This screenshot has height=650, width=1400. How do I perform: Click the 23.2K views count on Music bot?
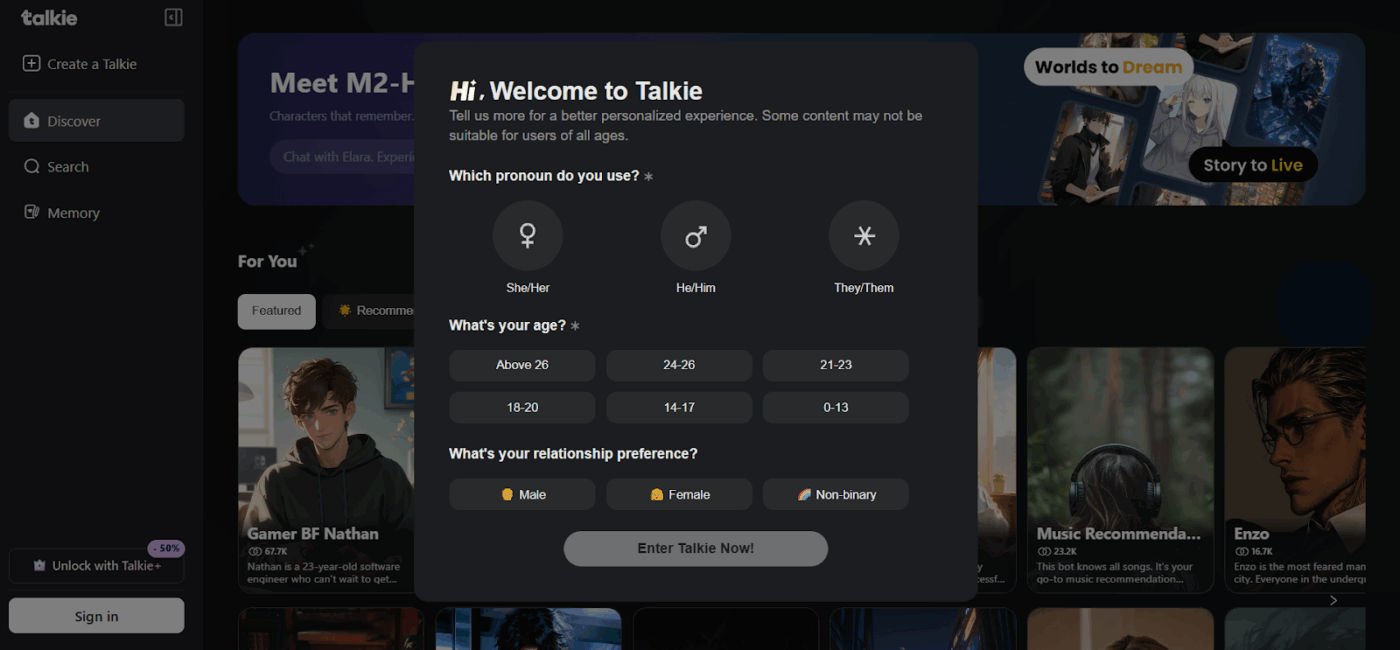[x=1057, y=551]
